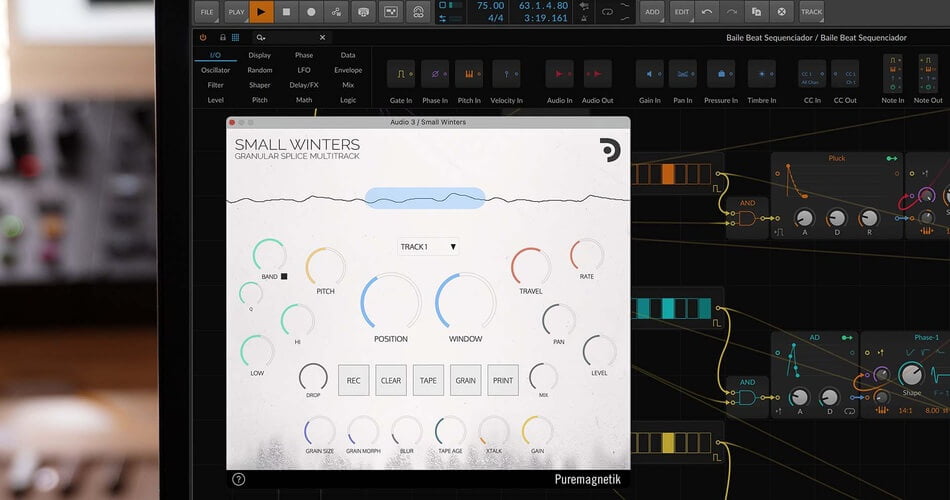Select the Logic module category
The width and height of the screenshot is (950, 500).
click(348, 100)
